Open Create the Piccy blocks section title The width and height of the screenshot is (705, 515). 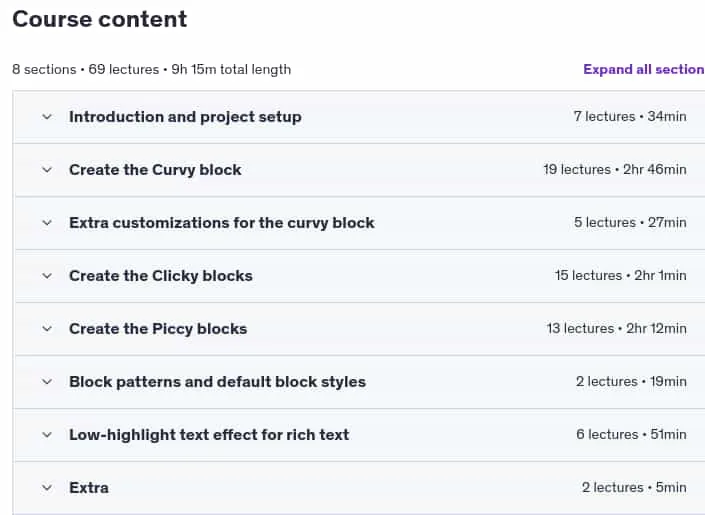[158, 329]
